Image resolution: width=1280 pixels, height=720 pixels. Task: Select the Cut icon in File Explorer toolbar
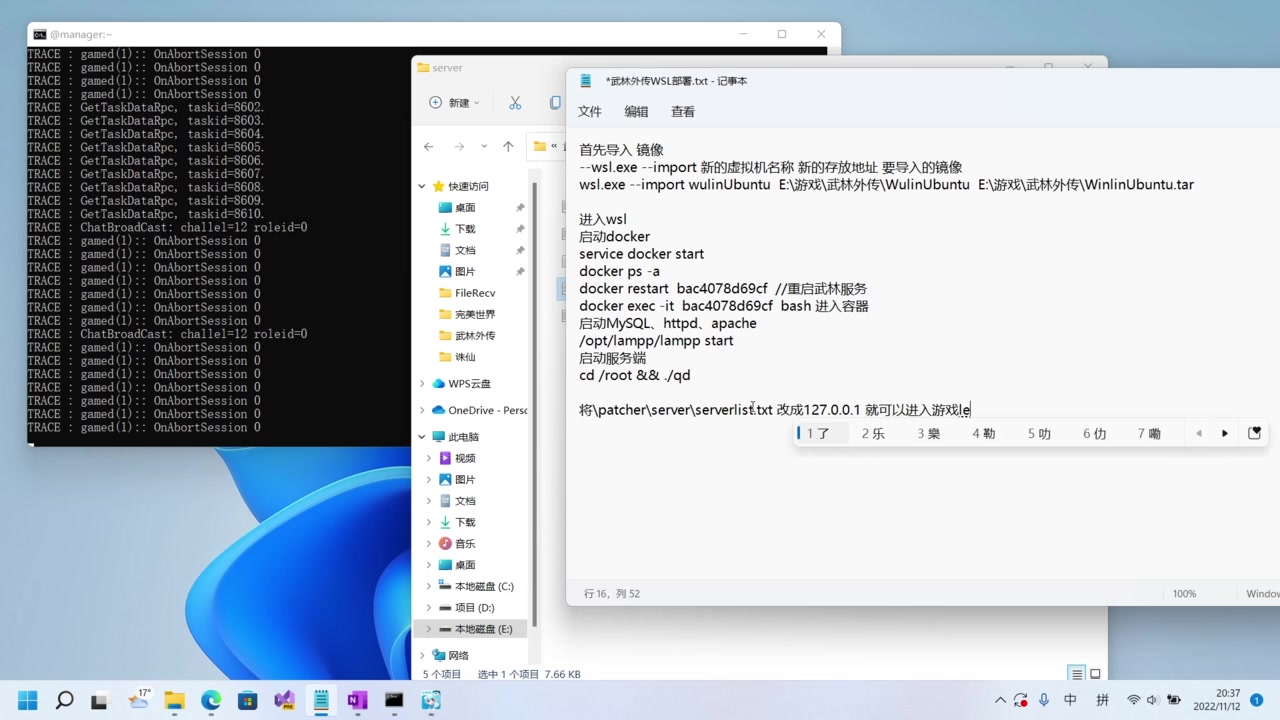click(515, 102)
